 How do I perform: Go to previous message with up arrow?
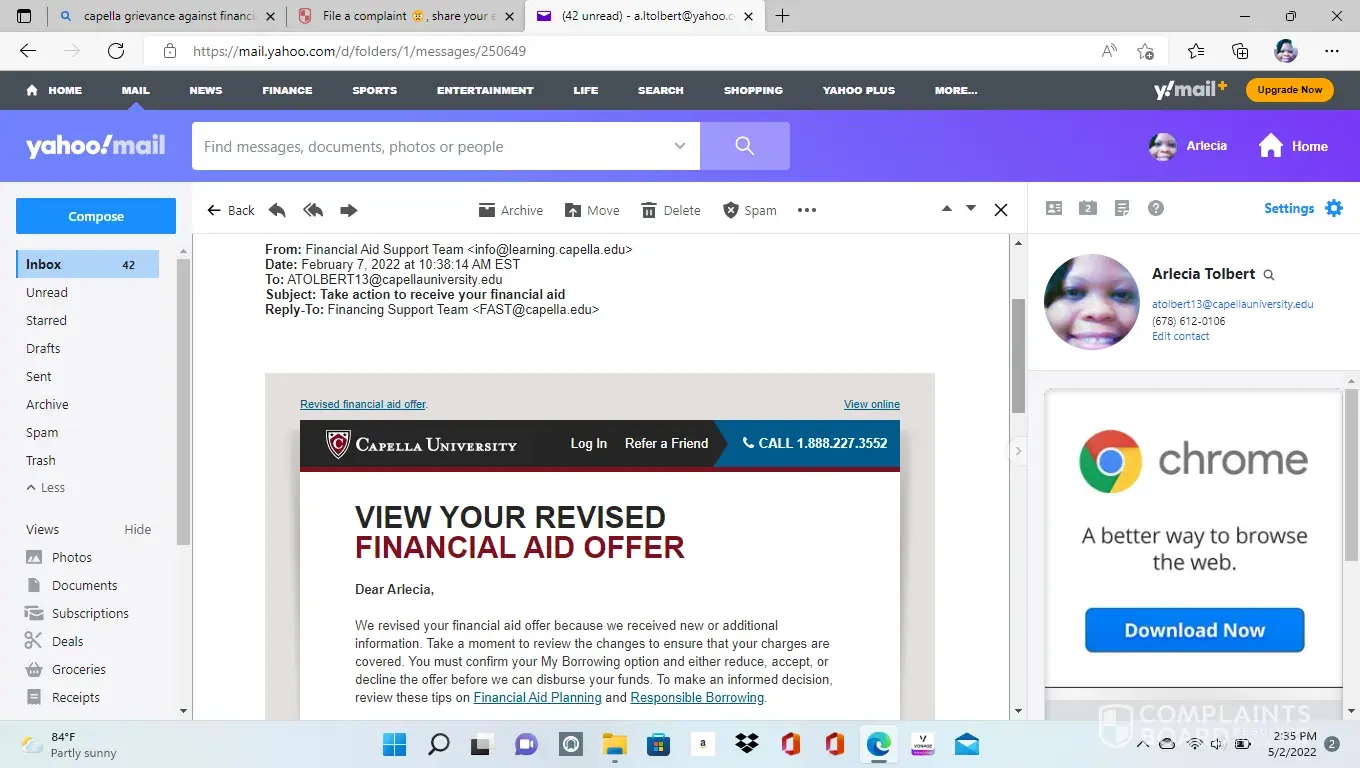(x=947, y=209)
